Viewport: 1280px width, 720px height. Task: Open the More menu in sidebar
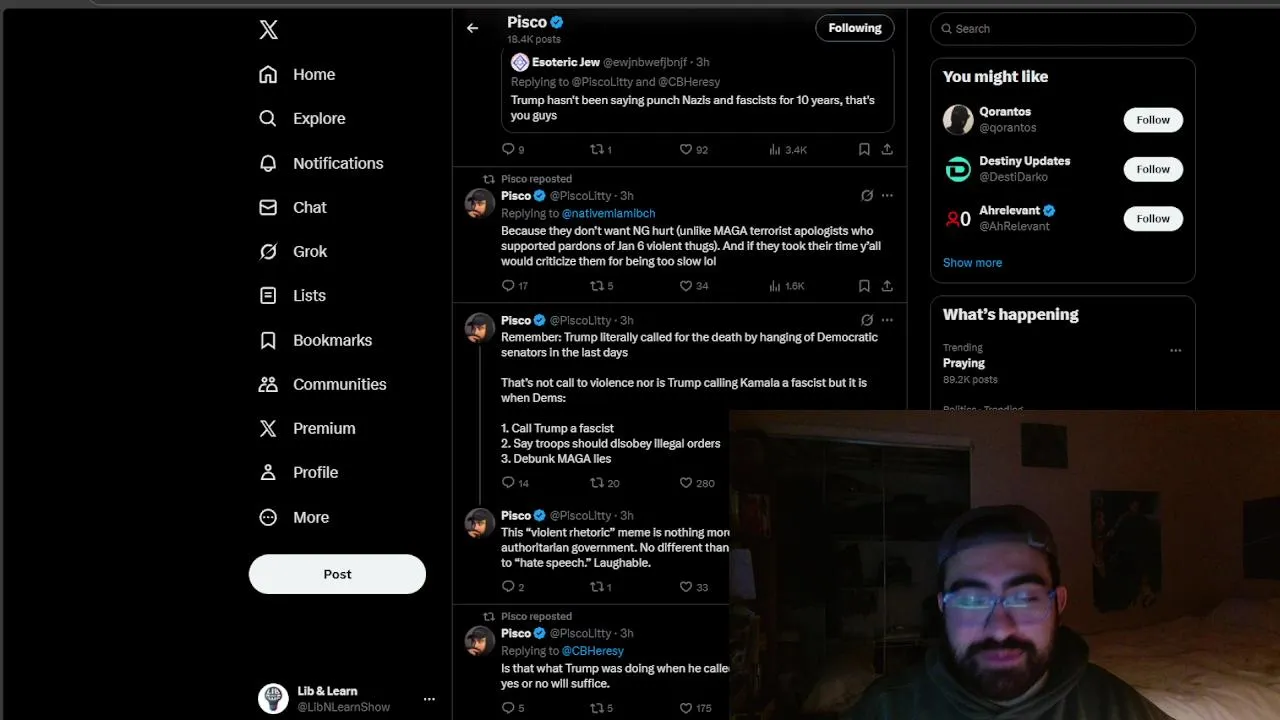295,517
